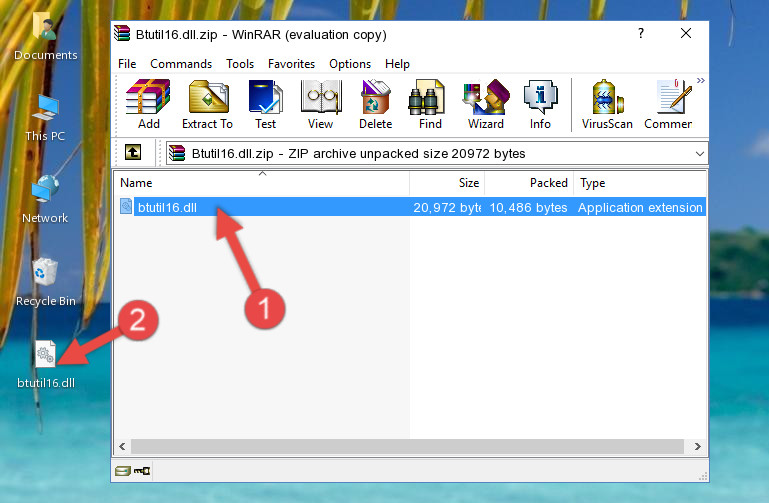Click the password key icon in status bar

coord(142,471)
